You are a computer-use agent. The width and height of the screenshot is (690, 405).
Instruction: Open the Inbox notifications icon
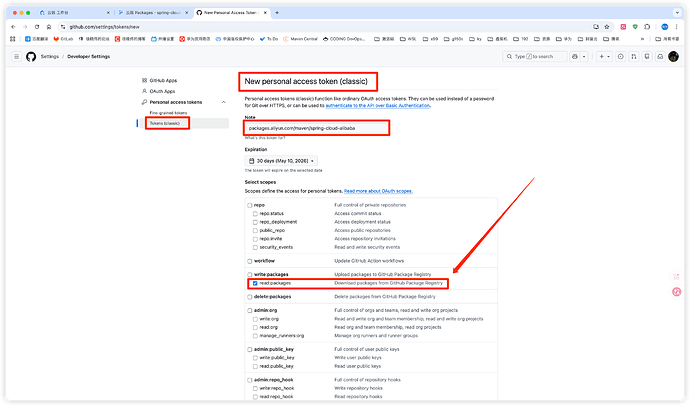tap(660, 56)
